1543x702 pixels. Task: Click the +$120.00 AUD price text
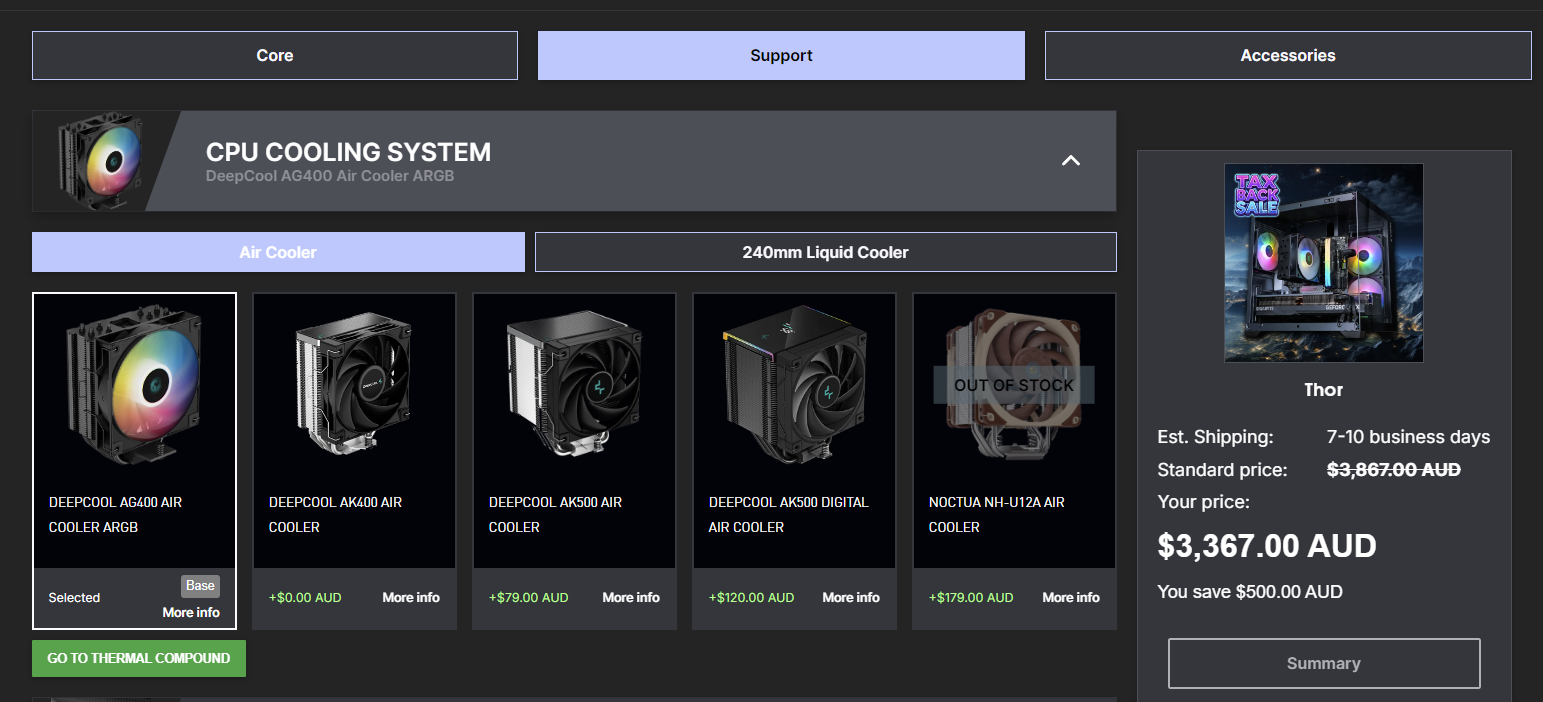coord(752,597)
